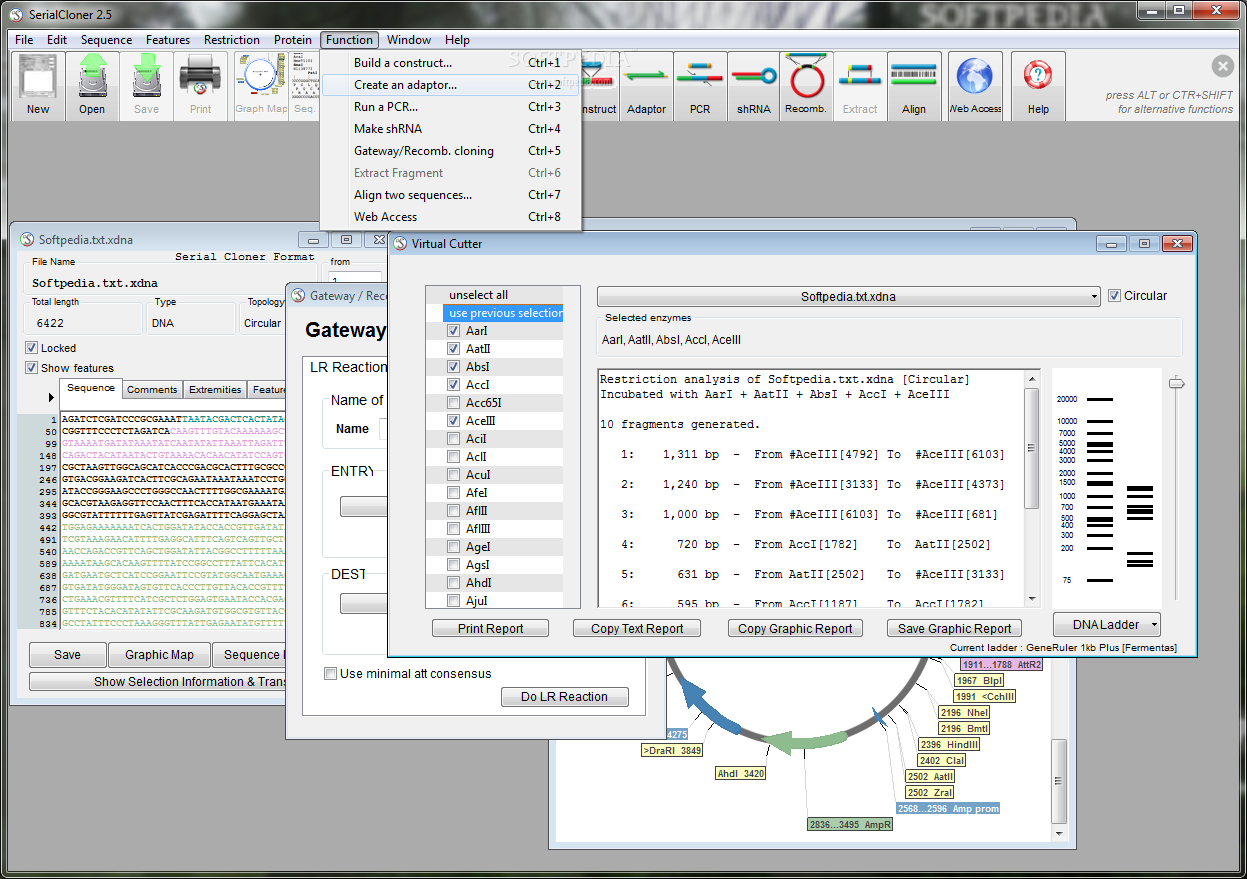
Task: Dismiss the ALT/CTRL hint with X icon
Action: (x=1222, y=66)
